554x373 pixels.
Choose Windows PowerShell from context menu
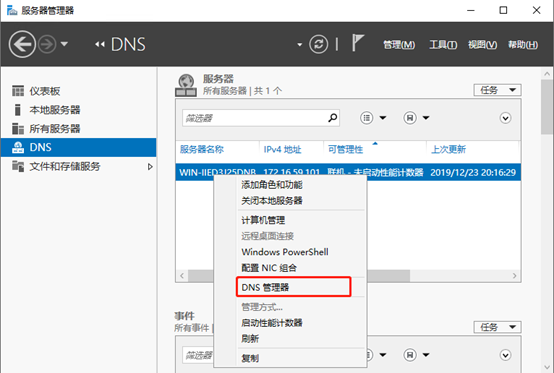click(285, 252)
